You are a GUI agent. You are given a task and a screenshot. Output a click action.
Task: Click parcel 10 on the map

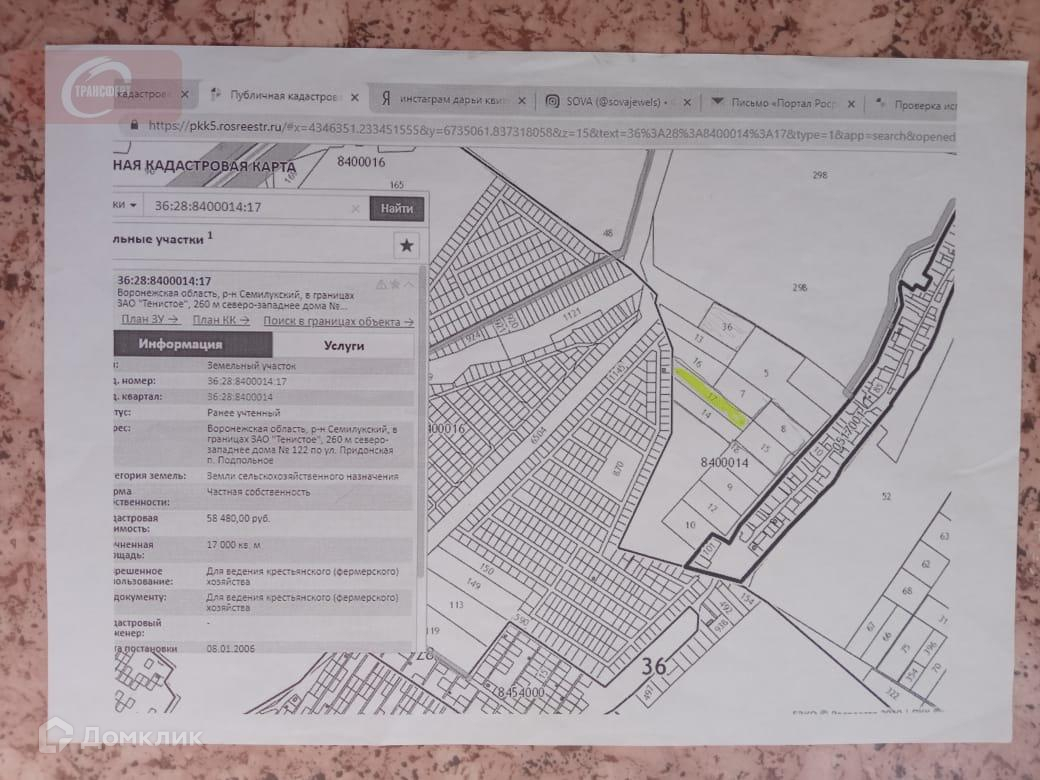tap(690, 525)
